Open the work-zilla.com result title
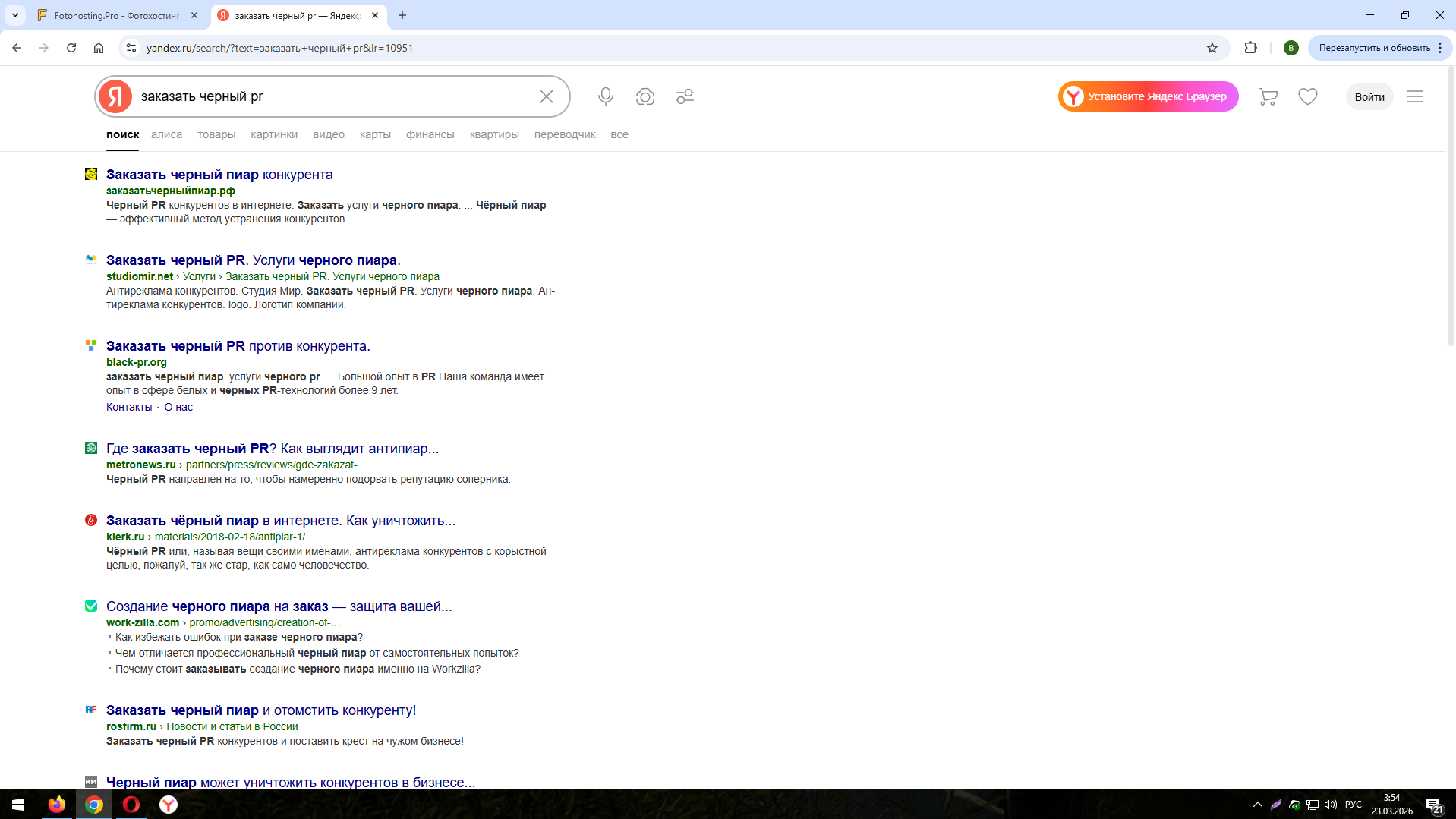The height and width of the screenshot is (819, 1456). (279, 606)
